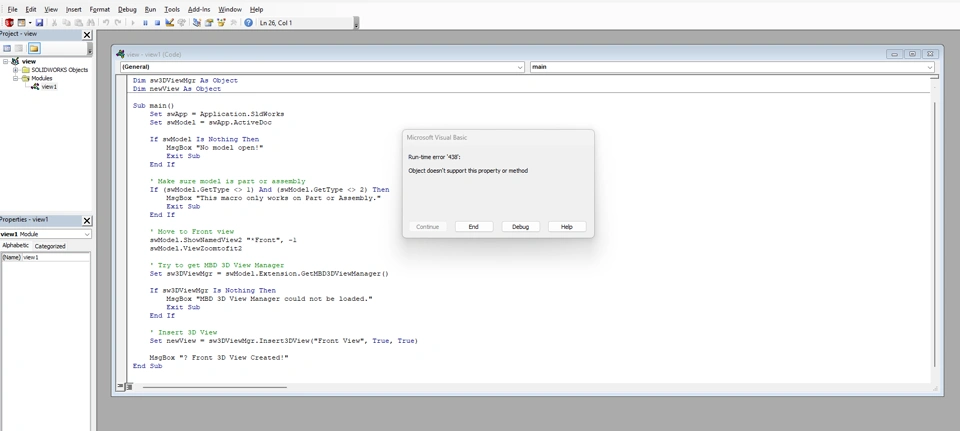Open the Format menu
Screen dimensions: 960x431
[100, 9]
